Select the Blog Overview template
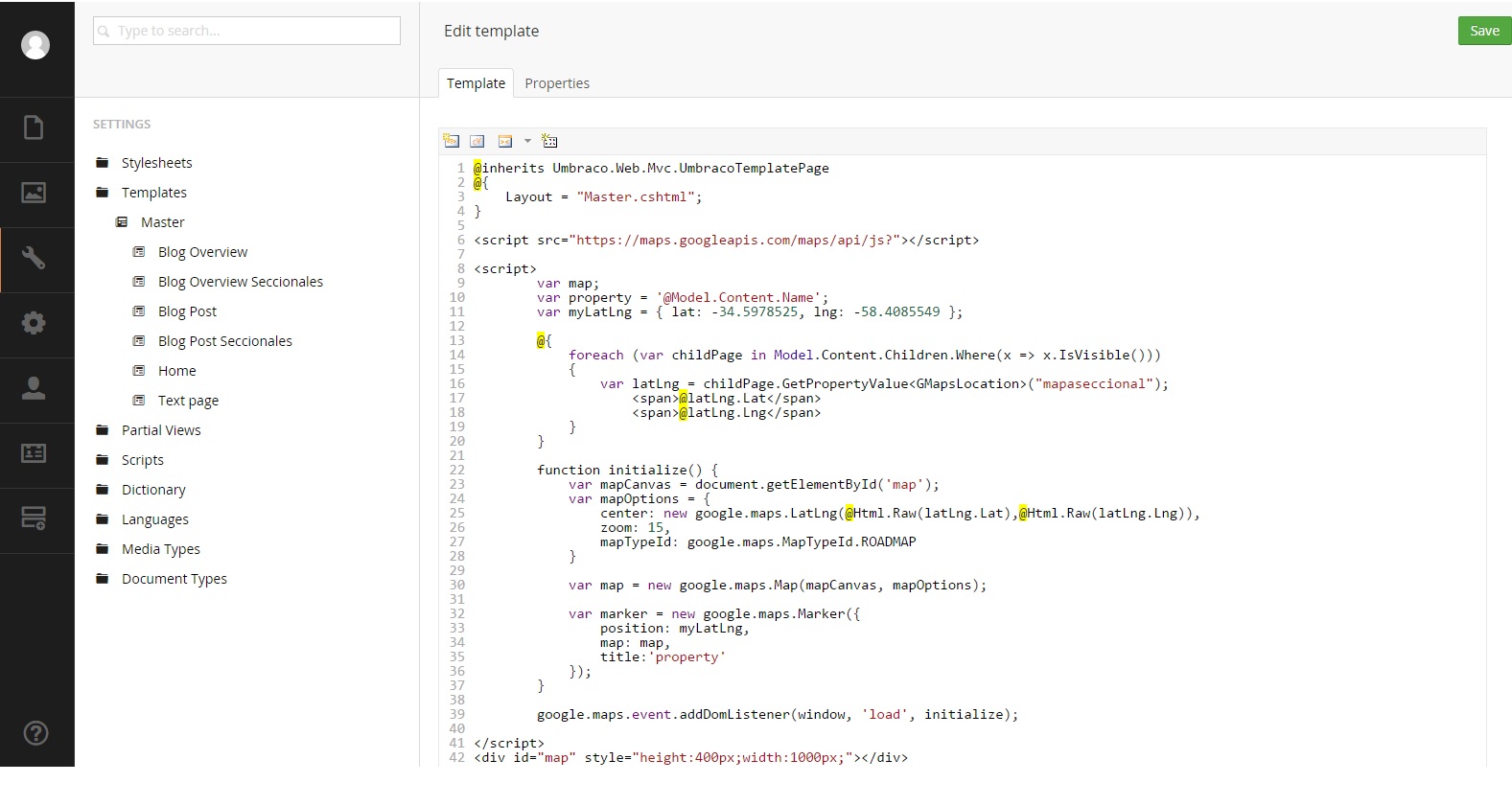 (x=202, y=252)
